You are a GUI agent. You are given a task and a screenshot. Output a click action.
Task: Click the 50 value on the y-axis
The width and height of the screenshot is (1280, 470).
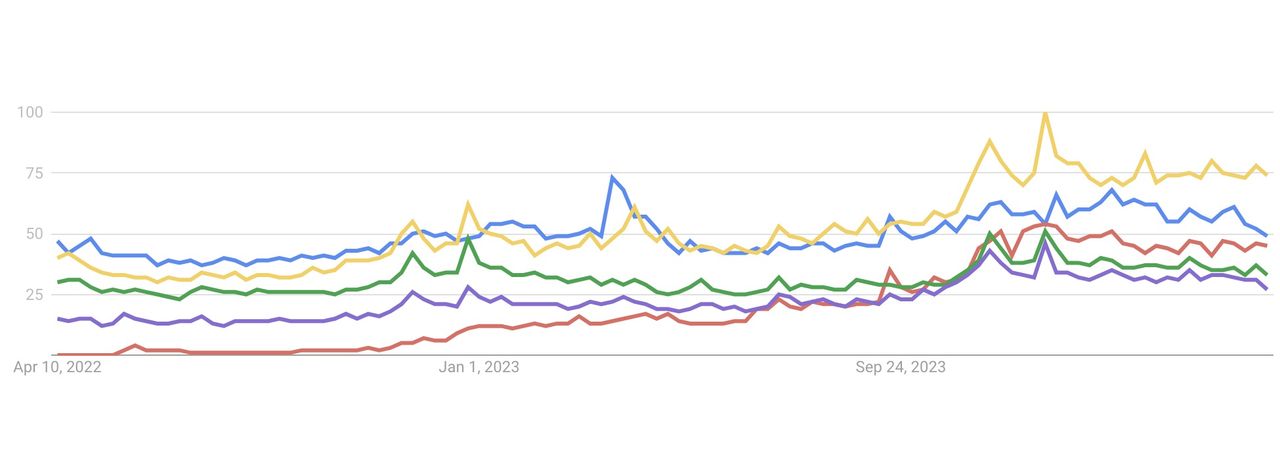[x=34, y=234]
